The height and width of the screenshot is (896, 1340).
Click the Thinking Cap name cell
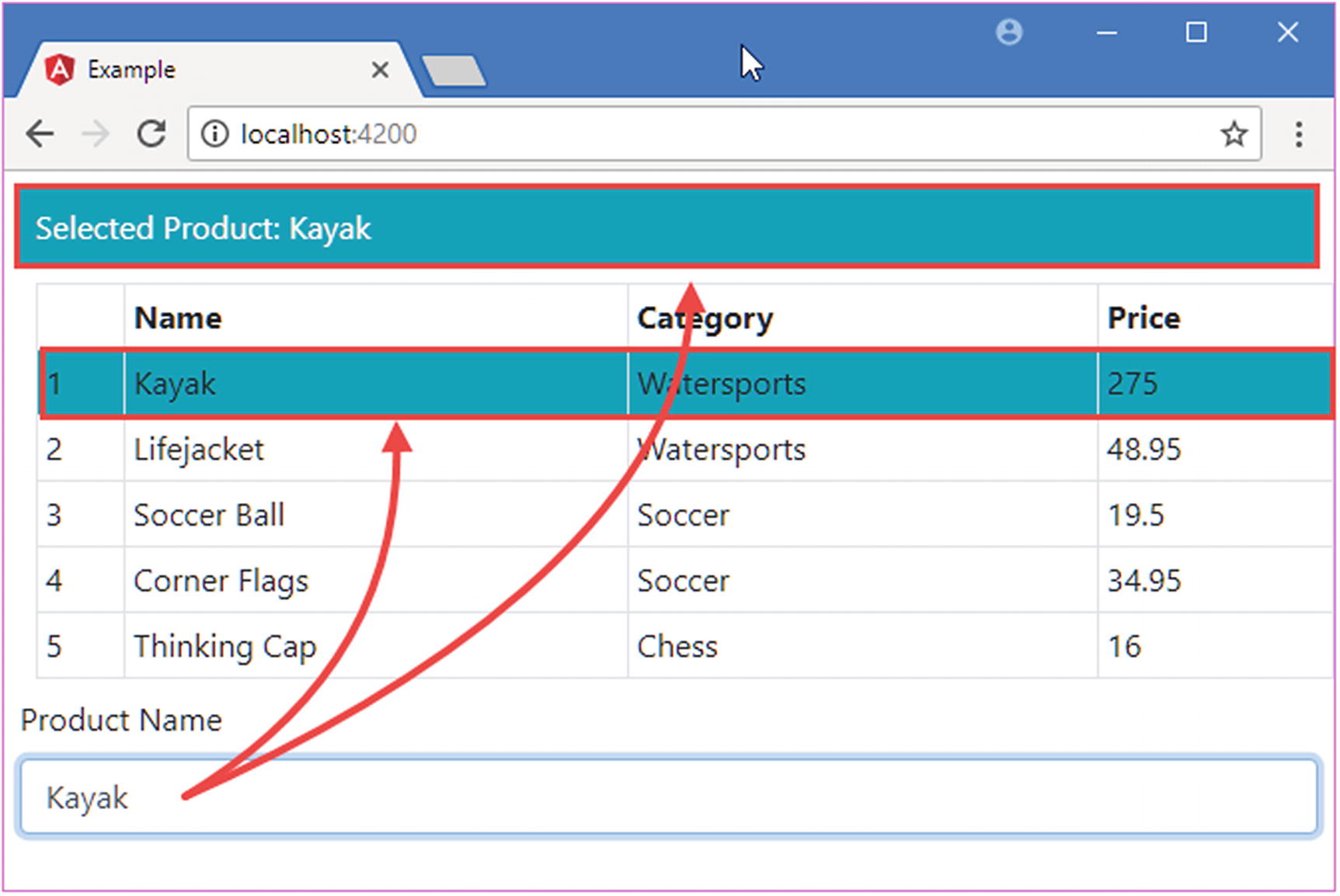pos(225,647)
